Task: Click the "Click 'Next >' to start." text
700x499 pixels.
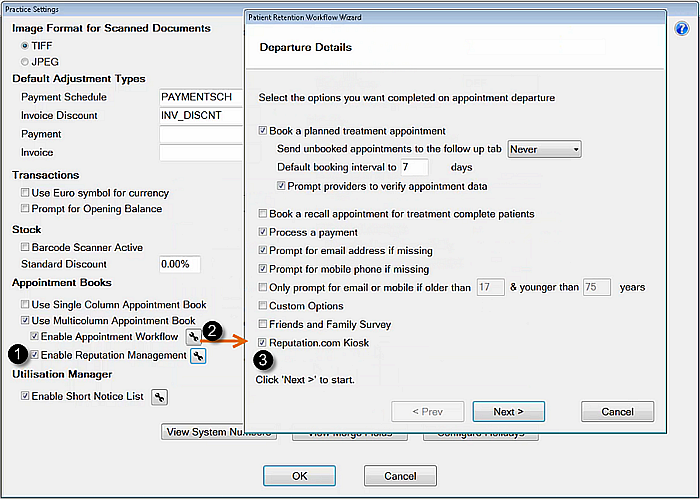Action: [305, 380]
